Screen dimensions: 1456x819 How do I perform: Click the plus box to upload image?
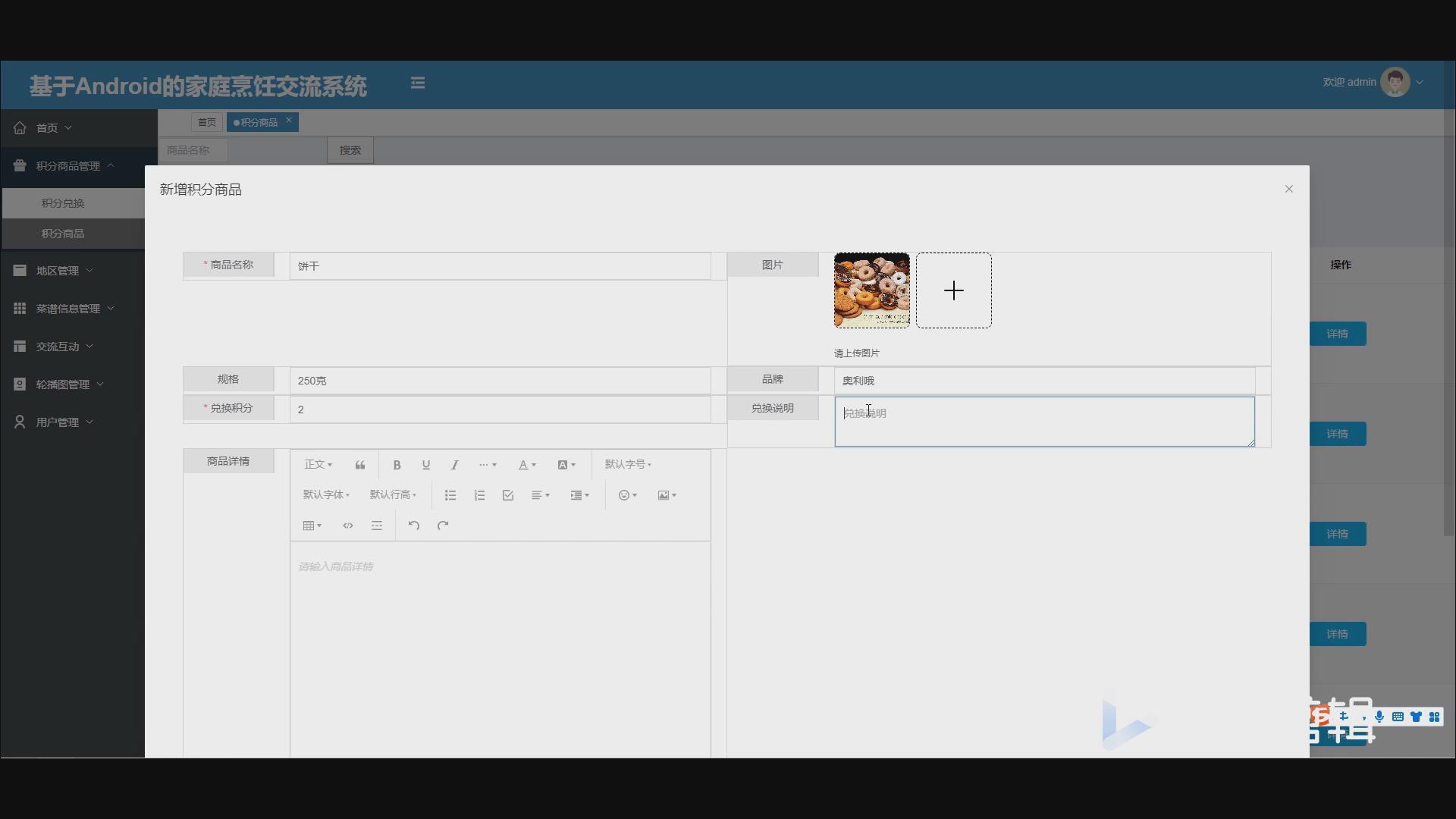click(953, 290)
